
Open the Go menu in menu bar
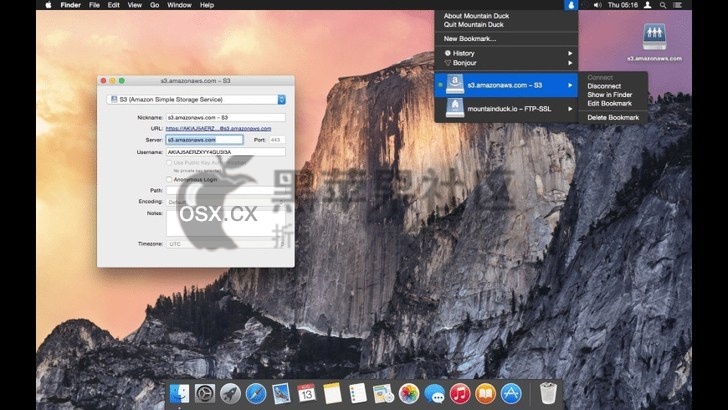(155, 5)
